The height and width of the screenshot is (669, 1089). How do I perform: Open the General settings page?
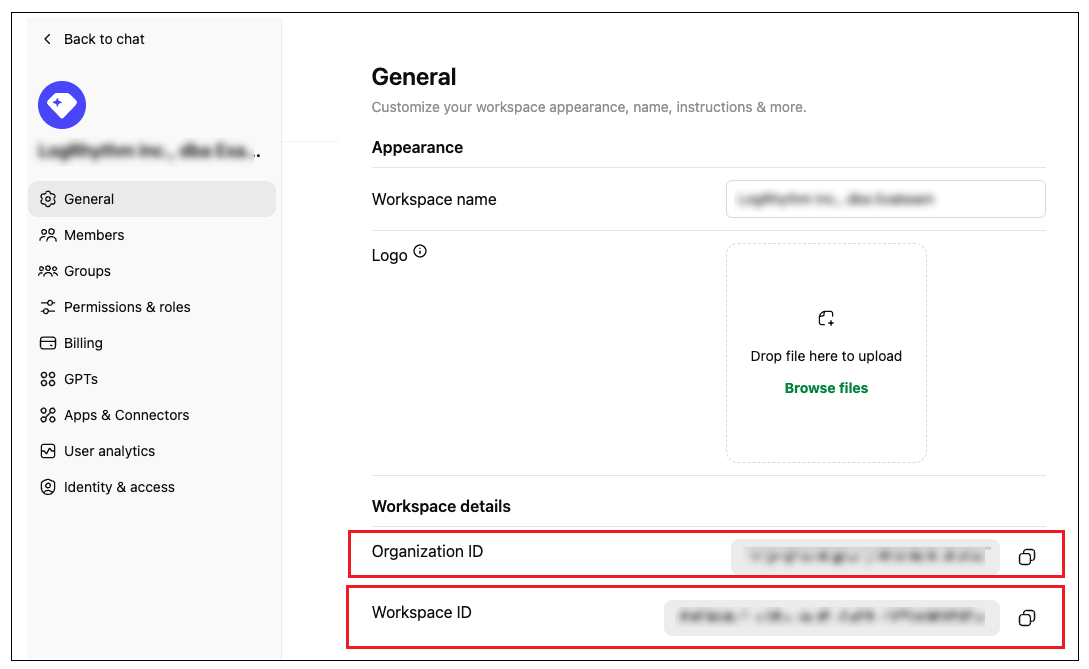tap(89, 199)
